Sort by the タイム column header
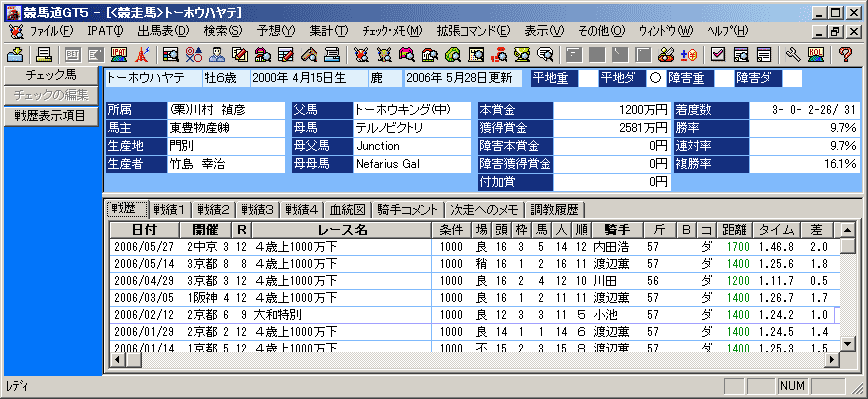The image size is (868, 399). point(778,230)
